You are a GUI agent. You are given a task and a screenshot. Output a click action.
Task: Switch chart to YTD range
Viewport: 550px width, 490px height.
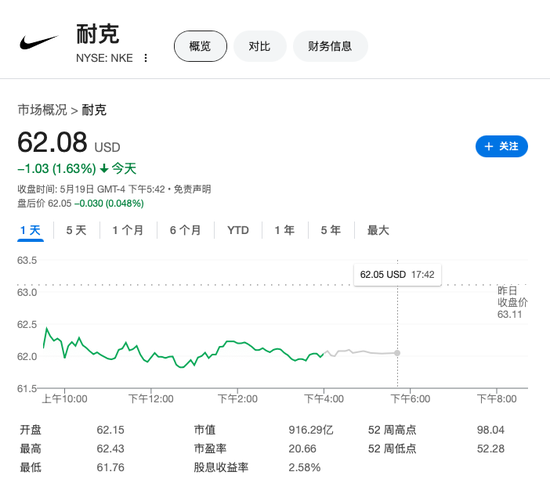[238, 230]
